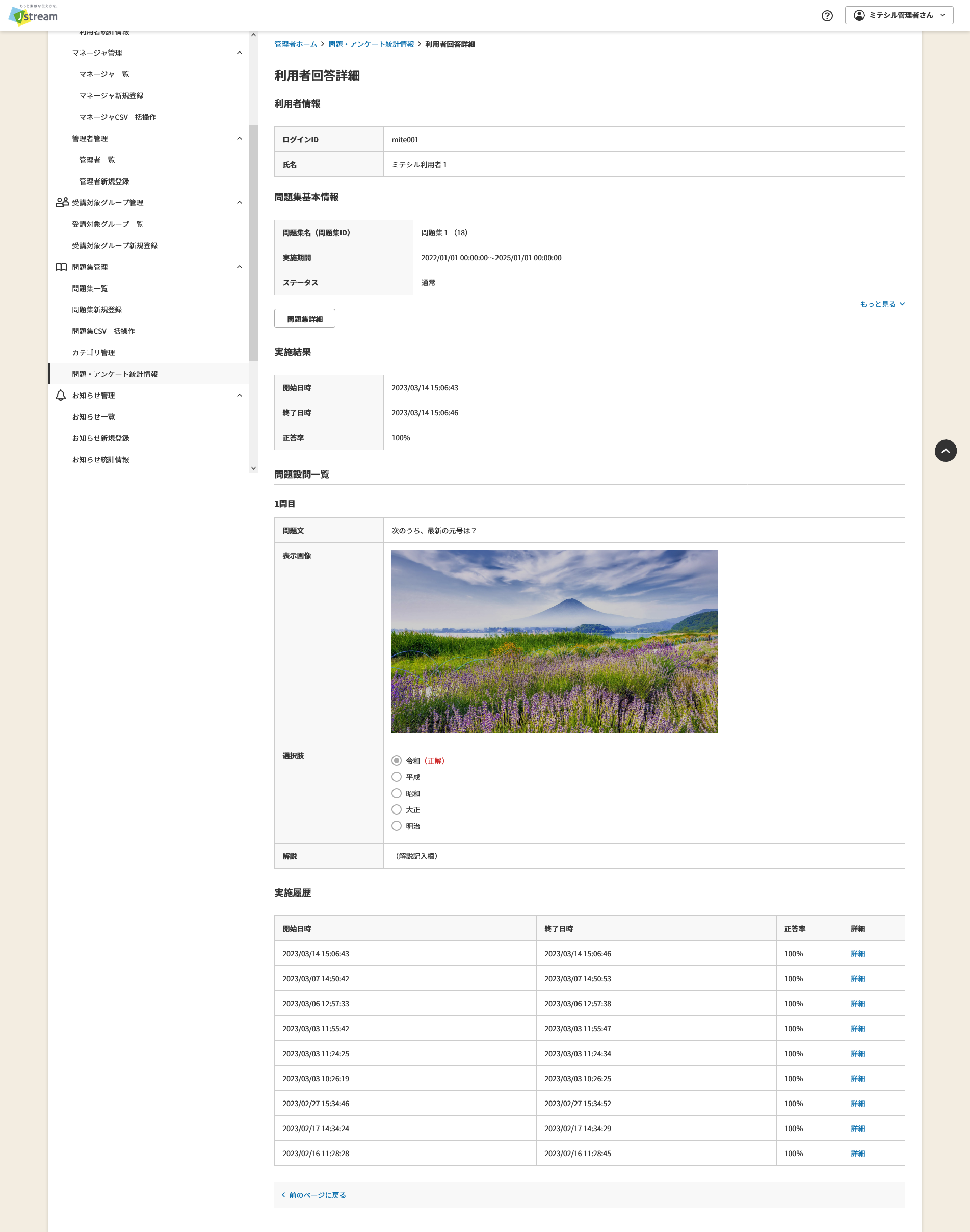Click the sidebar scrollbar thumb
This screenshot has height=1232, width=970.
point(253,243)
